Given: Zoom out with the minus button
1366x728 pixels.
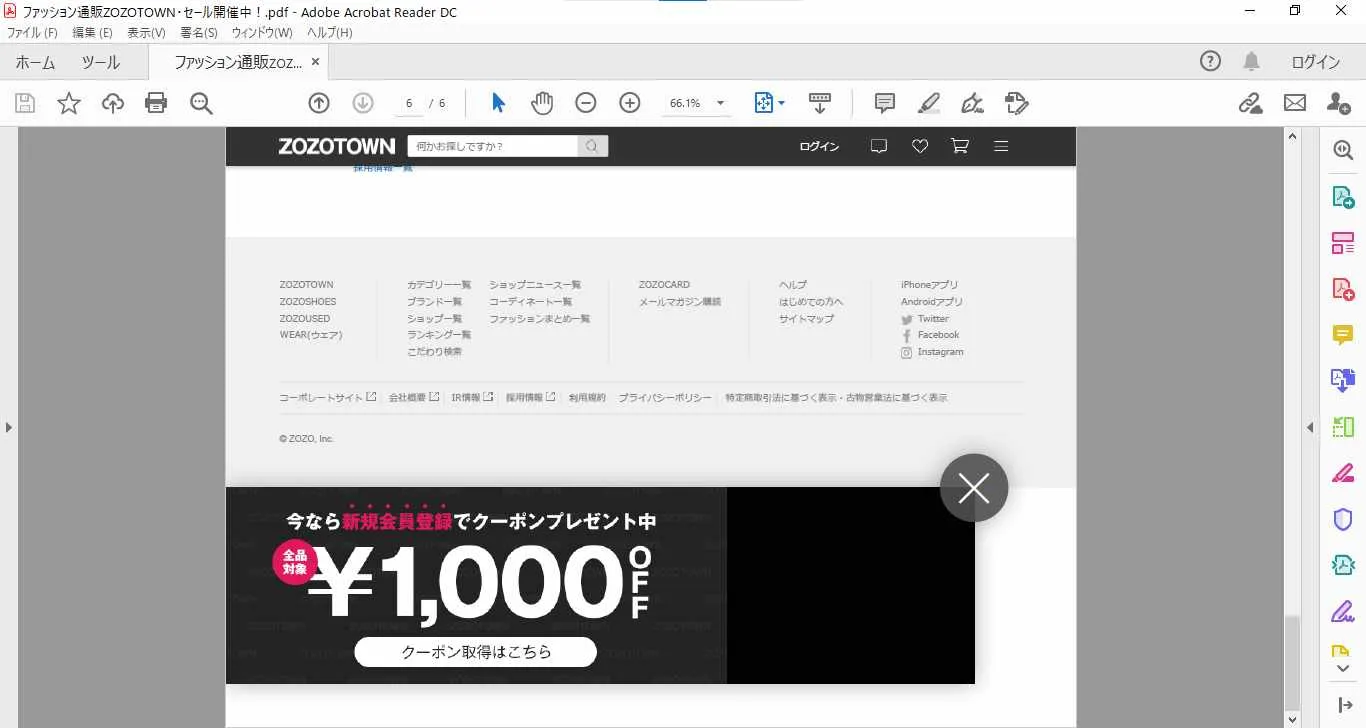Looking at the screenshot, I should tap(586, 103).
